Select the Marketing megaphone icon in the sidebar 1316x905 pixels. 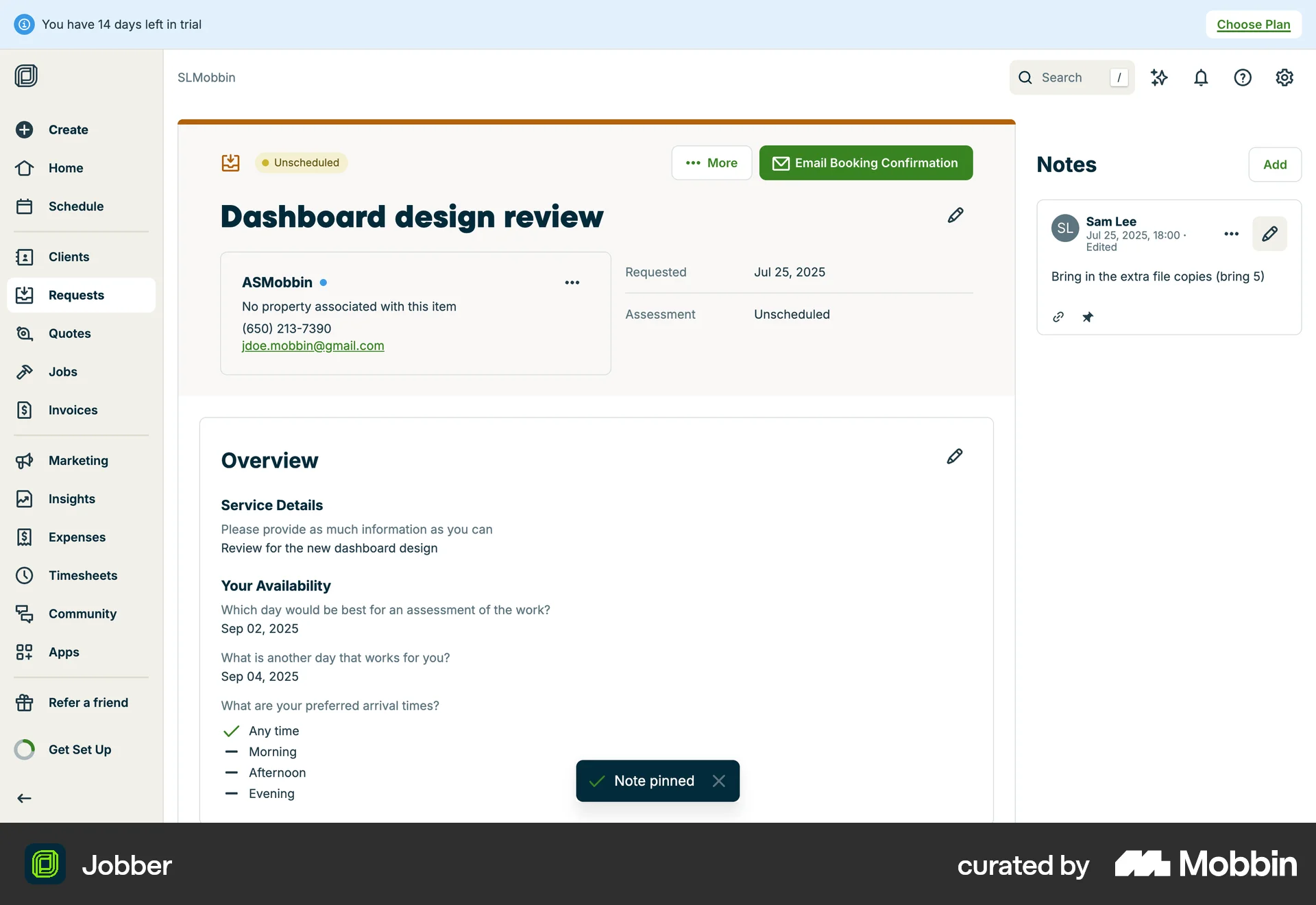pos(25,460)
